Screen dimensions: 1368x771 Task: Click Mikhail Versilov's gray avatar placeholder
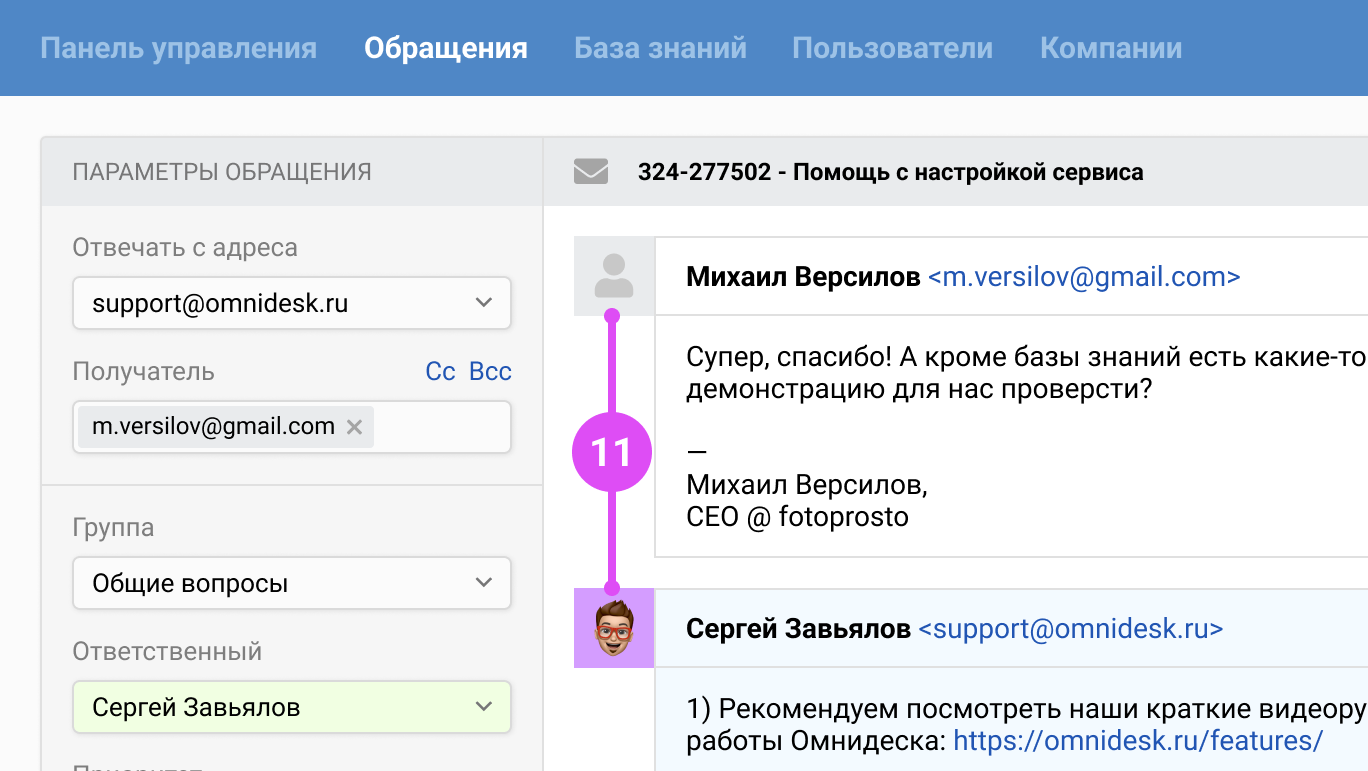click(x=614, y=277)
